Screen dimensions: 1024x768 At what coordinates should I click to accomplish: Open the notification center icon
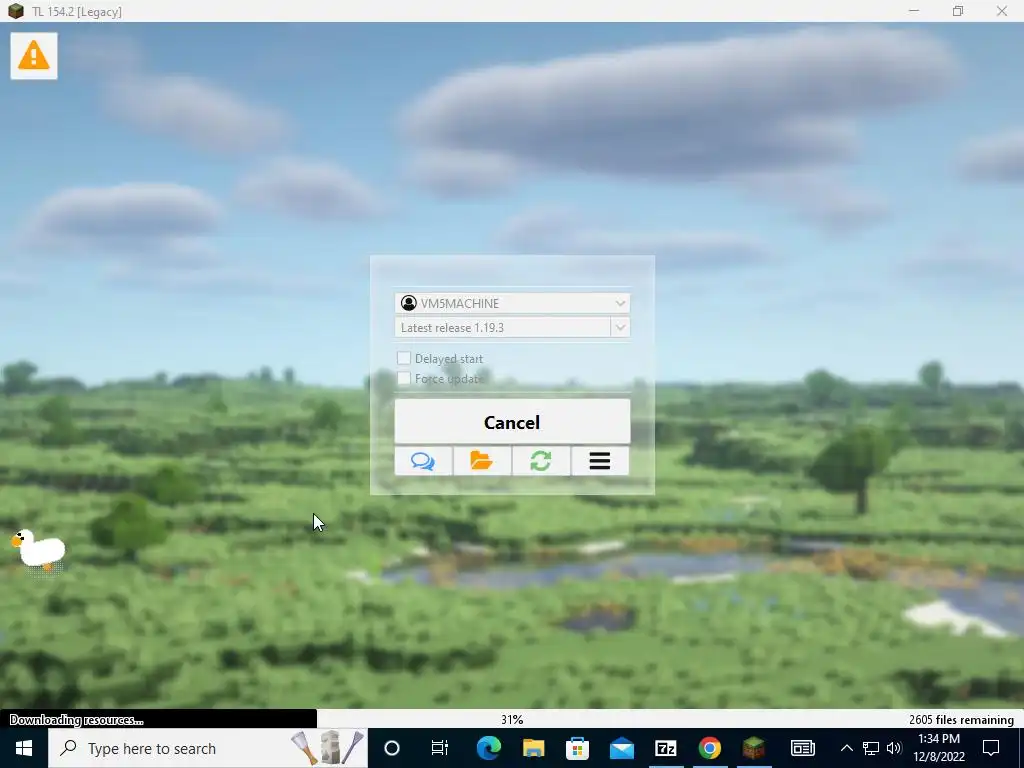click(991, 748)
